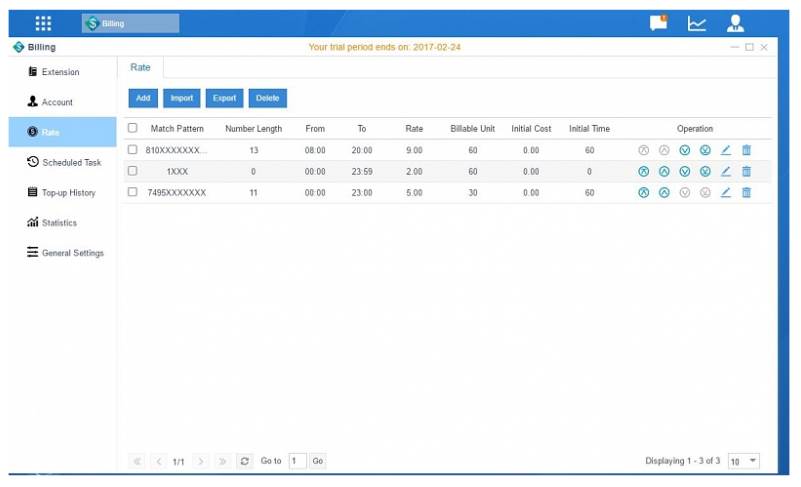Open the apps grid menu icon
The height and width of the screenshot is (487, 801).
click(44, 23)
